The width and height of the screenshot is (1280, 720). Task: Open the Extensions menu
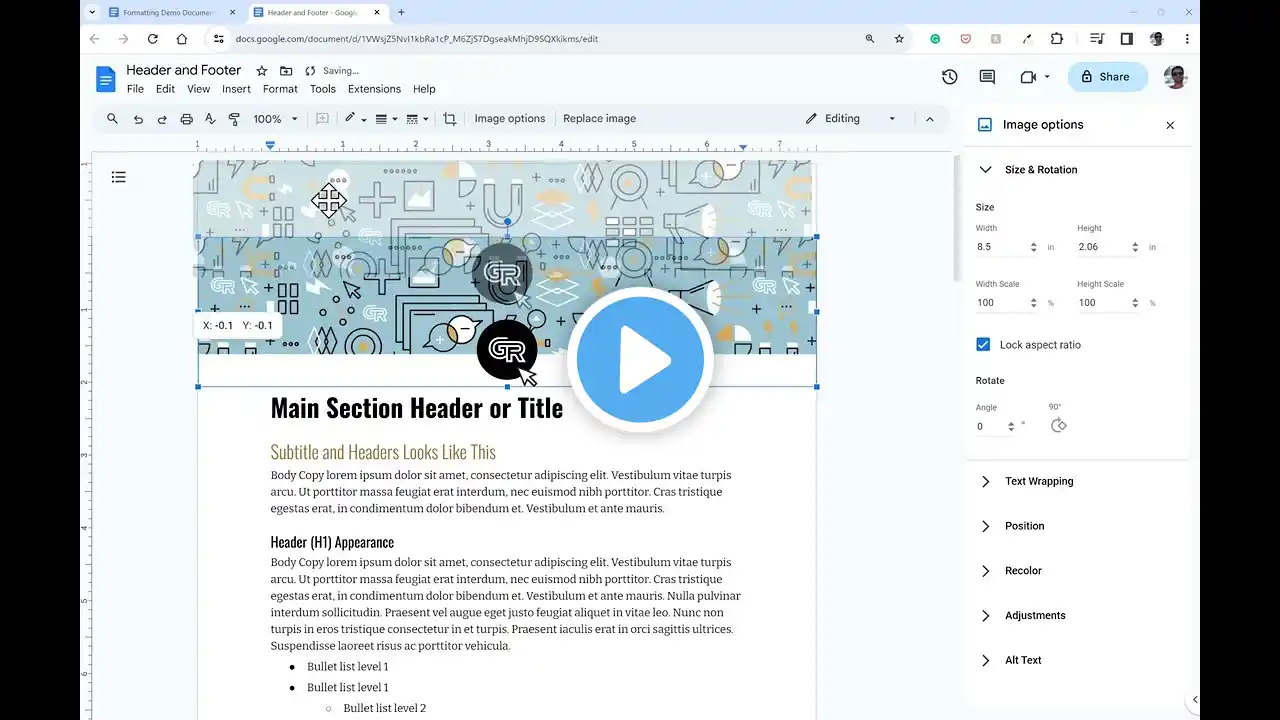(374, 89)
